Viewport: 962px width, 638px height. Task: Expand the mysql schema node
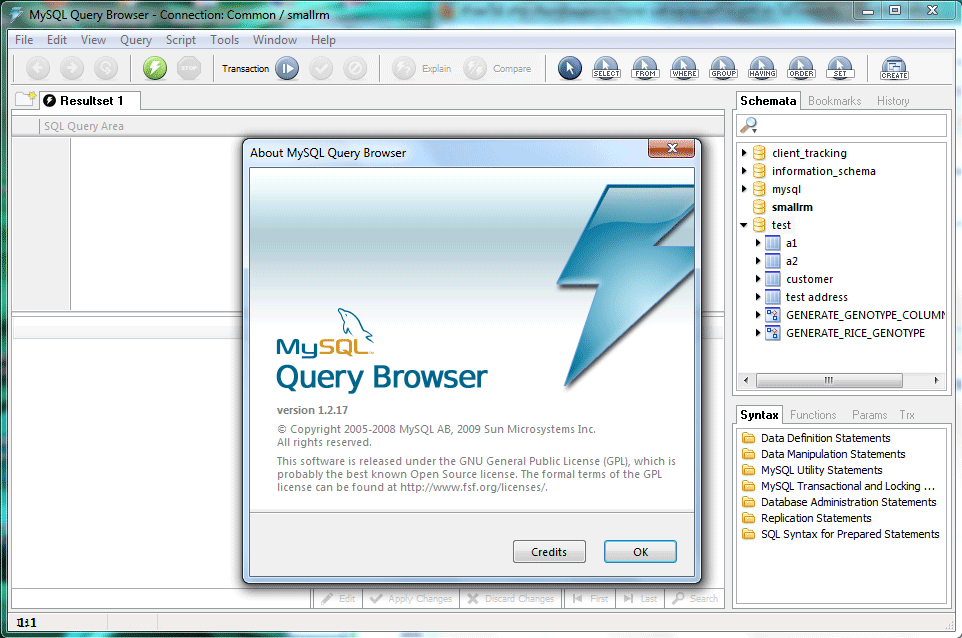[744, 188]
